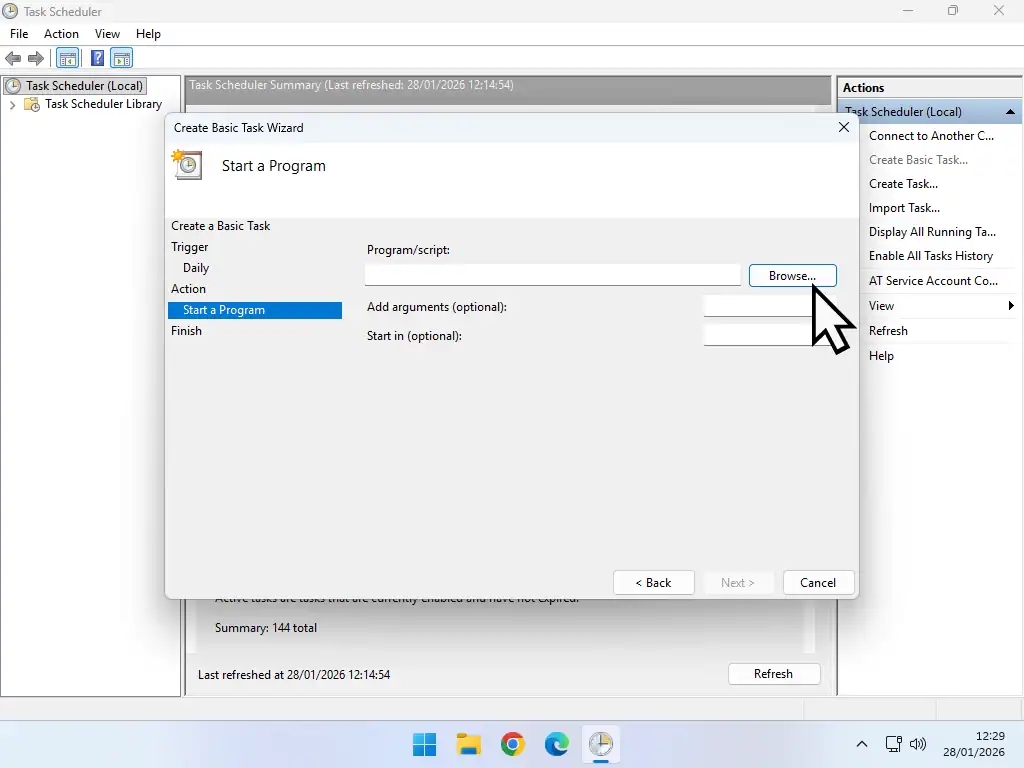Open the Action menu
Image resolution: width=1024 pixels, height=768 pixels.
coord(61,33)
